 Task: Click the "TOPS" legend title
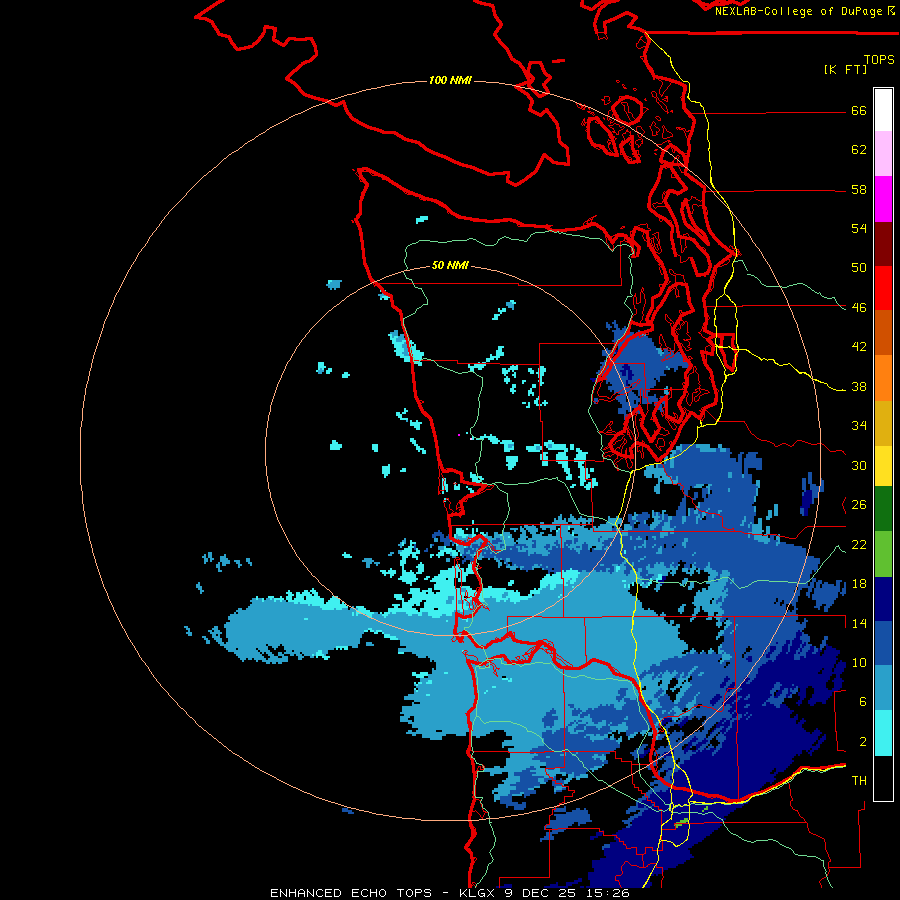point(879,59)
